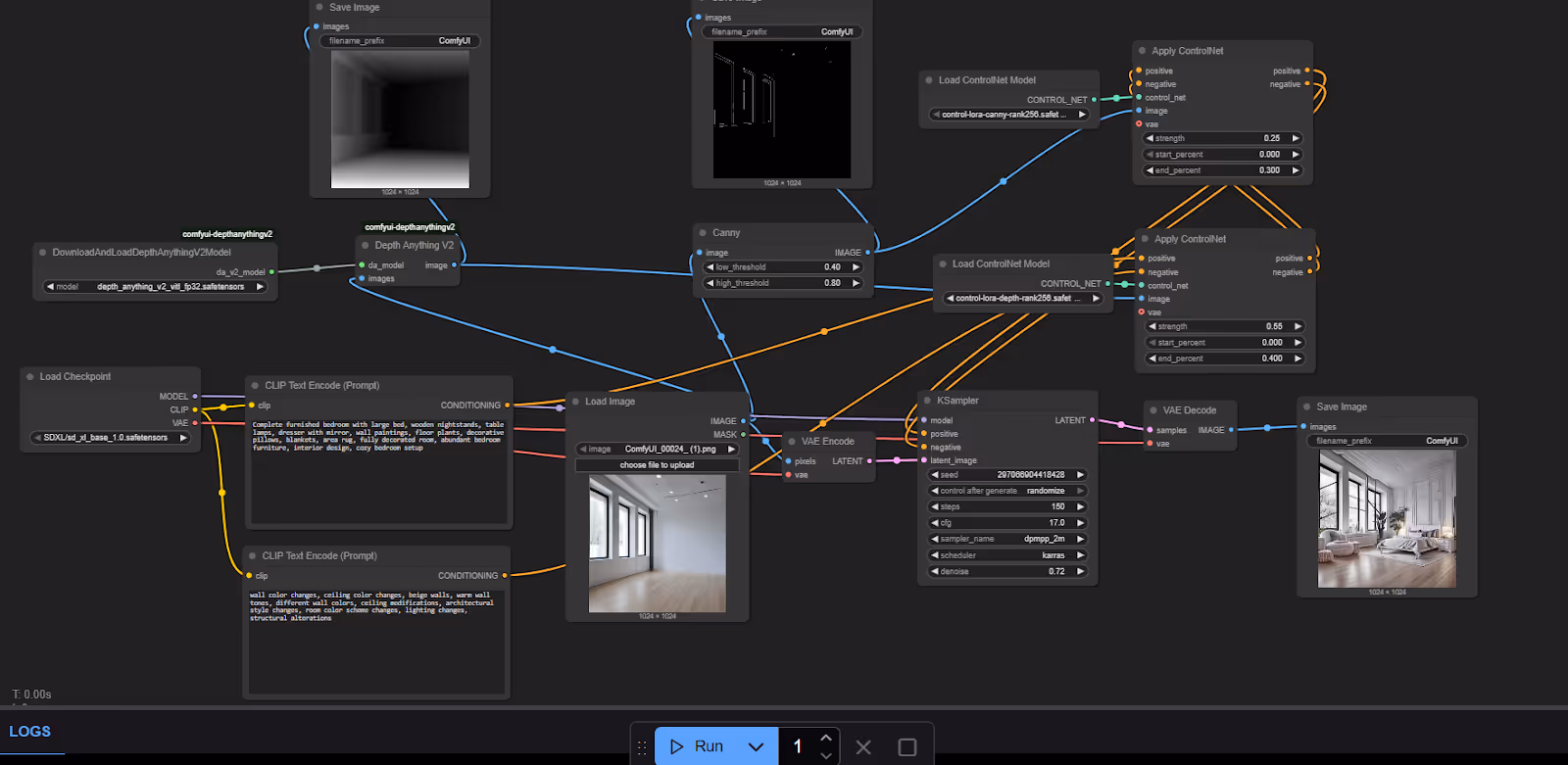This screenshot has width=1568, height=765.
Task: Click the strength 0.55 value slider
Action: coord(1225,327)
